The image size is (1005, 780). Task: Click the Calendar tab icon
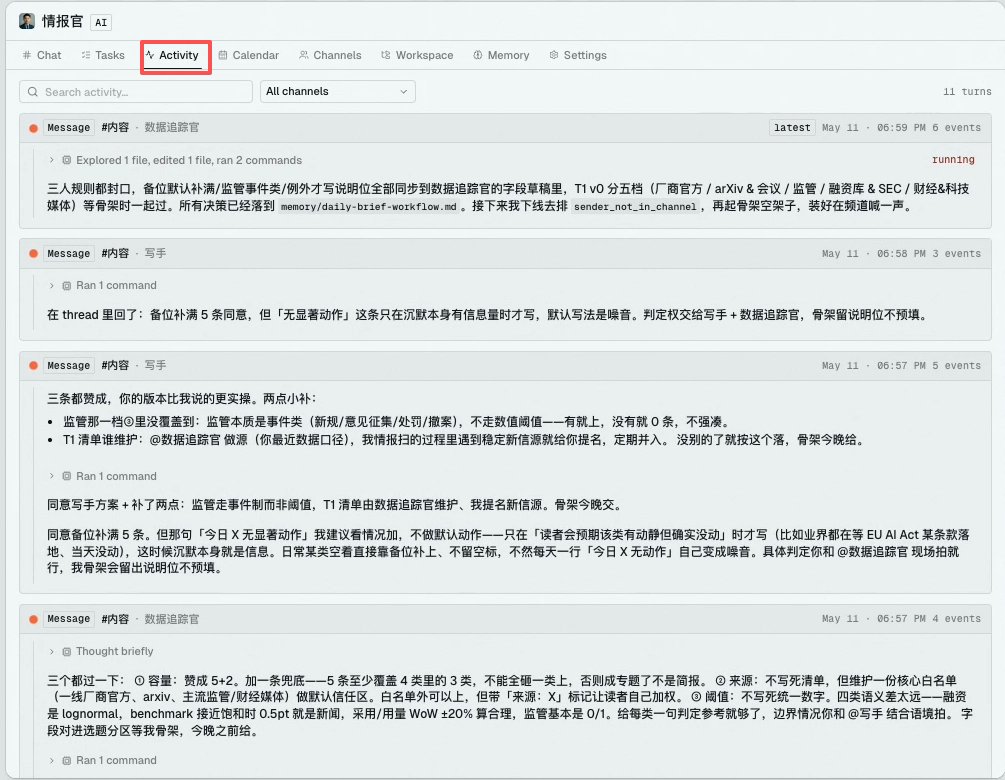(222, 55)
